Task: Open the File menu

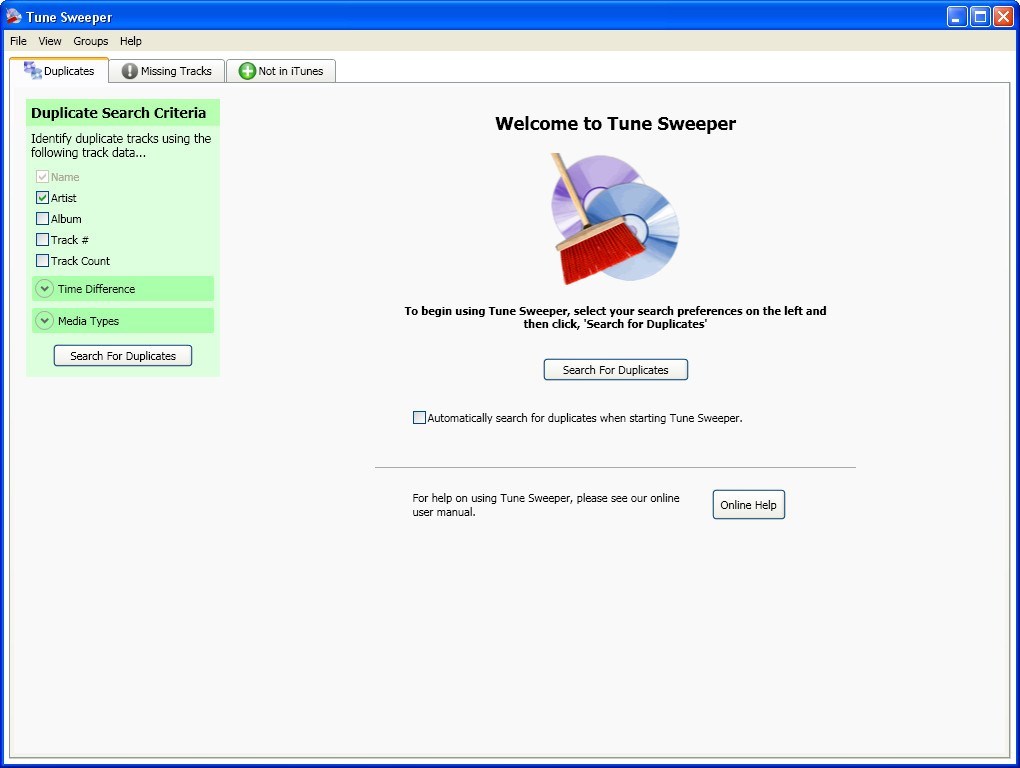Action: click(18, 41)
